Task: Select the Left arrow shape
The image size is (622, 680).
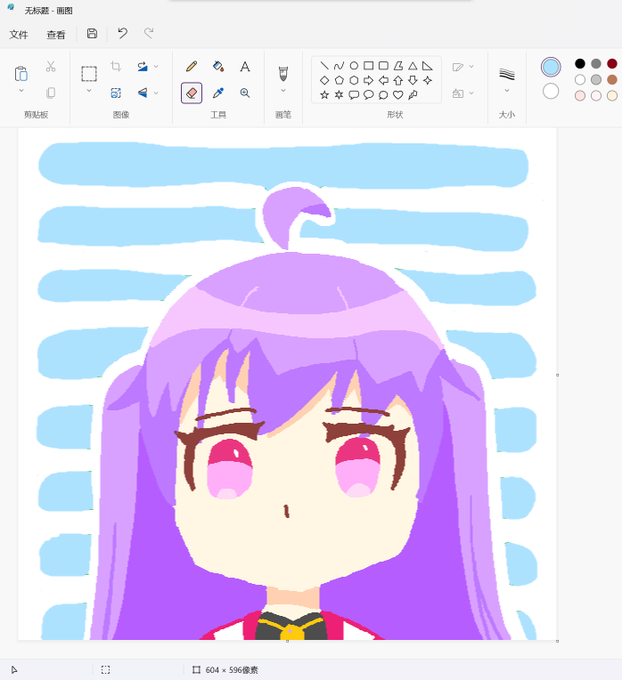Action: pyautogui.click(x=383, y=80)
